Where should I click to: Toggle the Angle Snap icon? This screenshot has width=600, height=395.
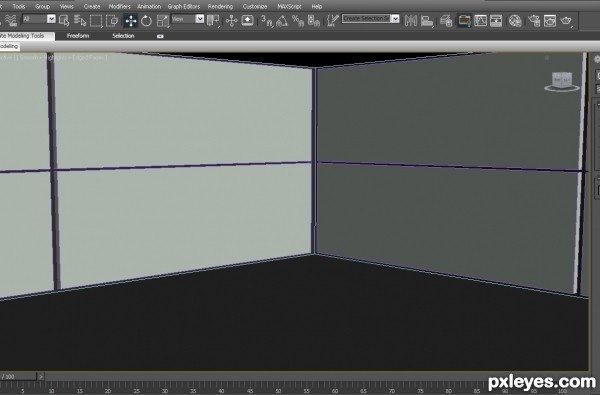282,21
